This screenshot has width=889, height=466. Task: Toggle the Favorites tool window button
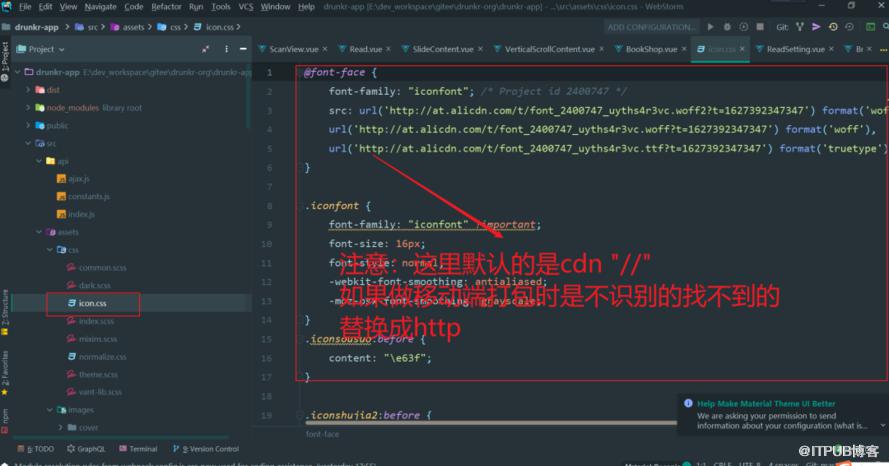[x=5, y=373]
